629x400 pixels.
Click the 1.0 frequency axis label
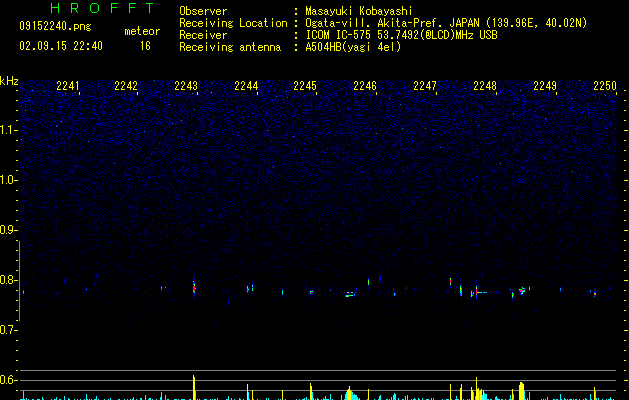[8, 180]
